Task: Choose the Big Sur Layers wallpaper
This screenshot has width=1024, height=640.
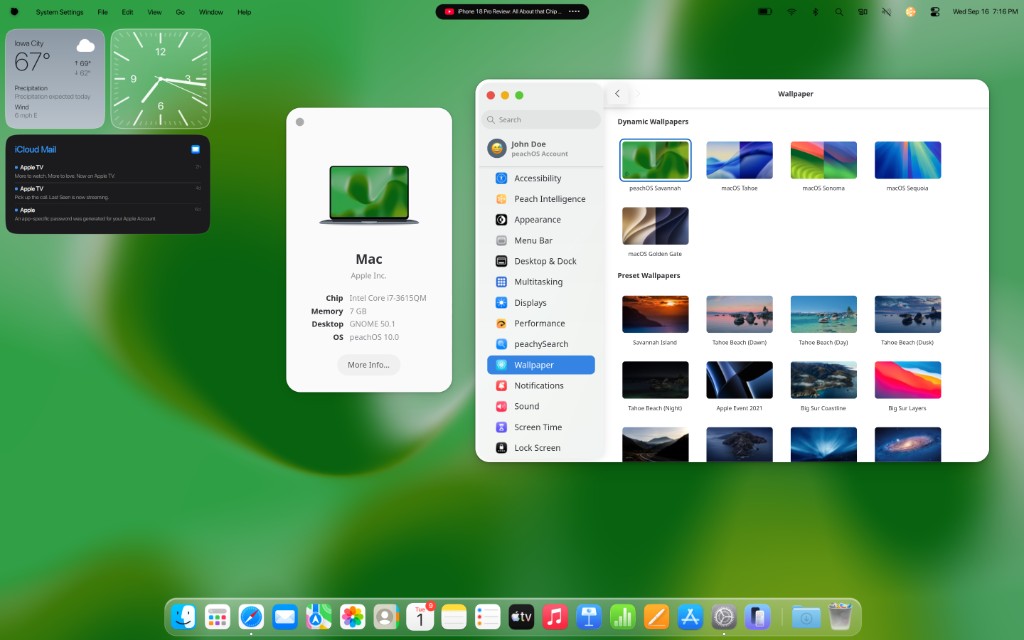Action: (x=908, y=380)
